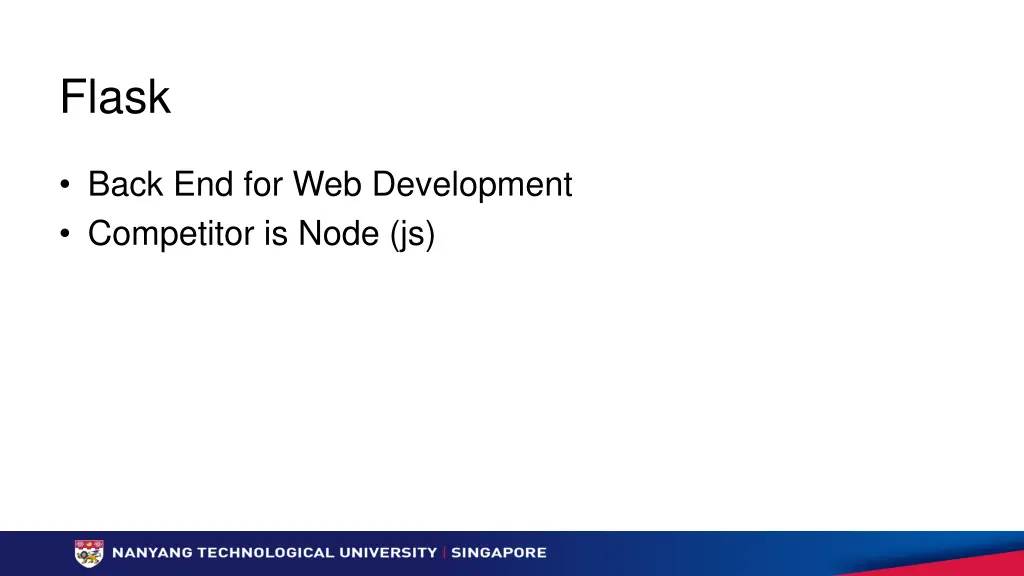Select the slide title "Flask"
This screenshot has height=576, width=1024.
pyautogui.click(x=116, y=97)
